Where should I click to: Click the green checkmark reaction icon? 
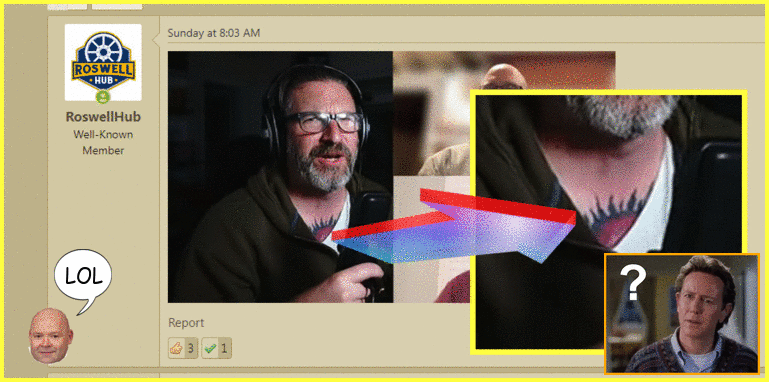[210, 348]
